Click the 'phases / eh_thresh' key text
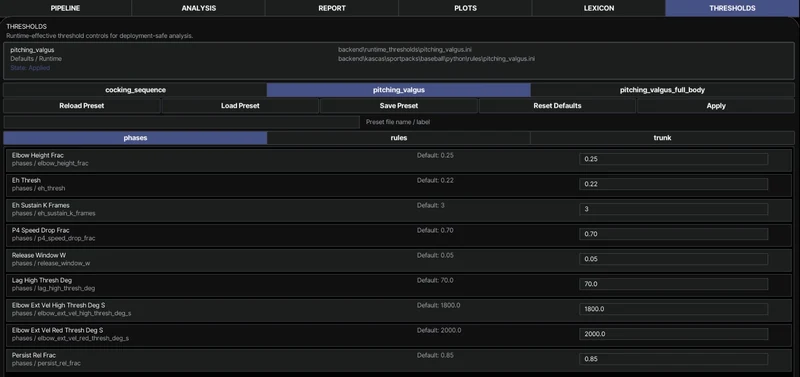Viewport: 800px width, 377px height. click(x=38, y=188)
